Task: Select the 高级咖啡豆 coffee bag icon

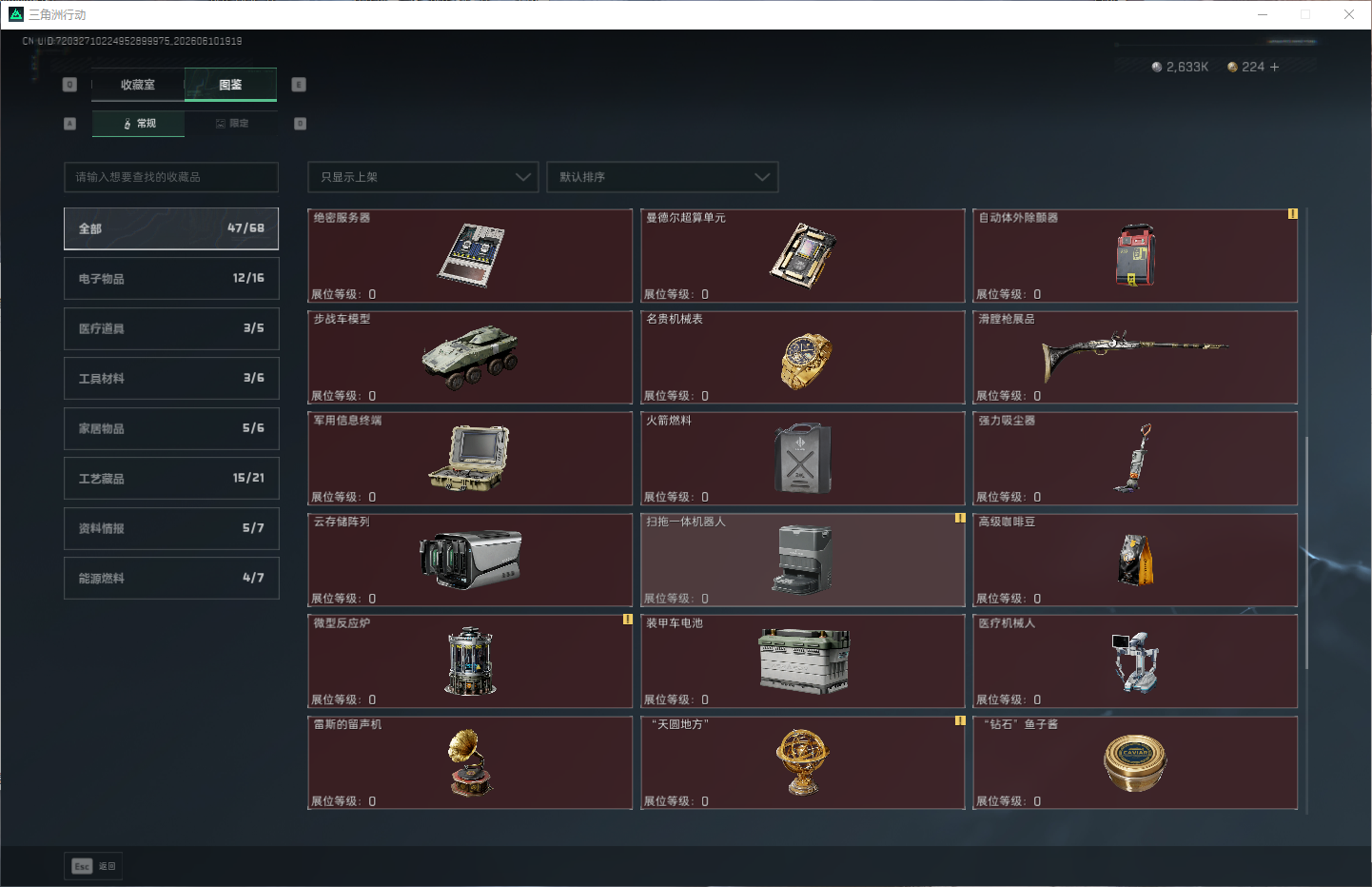Action: pos(1135,560)
